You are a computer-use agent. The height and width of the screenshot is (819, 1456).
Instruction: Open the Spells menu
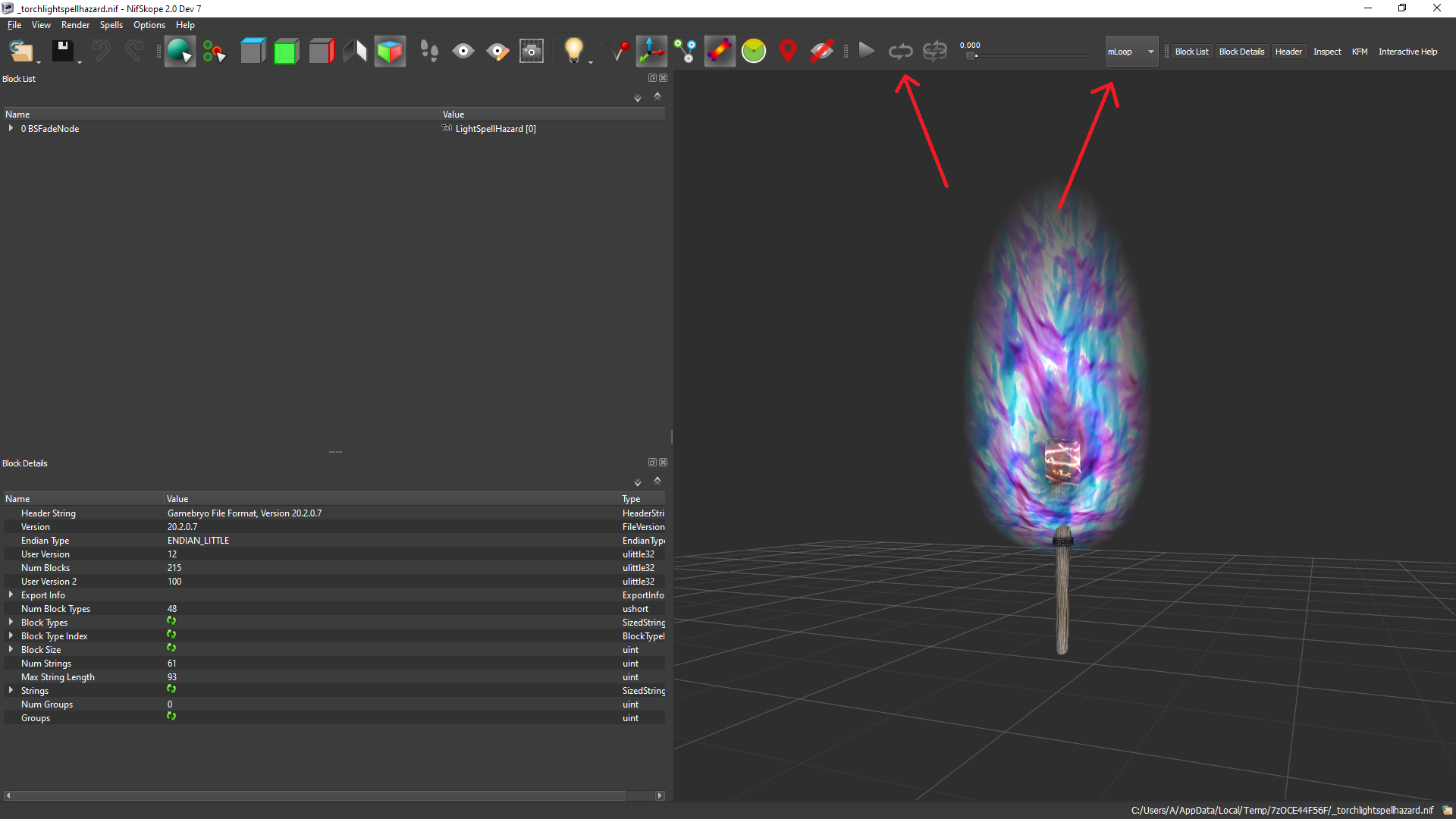tap(111, 25)
